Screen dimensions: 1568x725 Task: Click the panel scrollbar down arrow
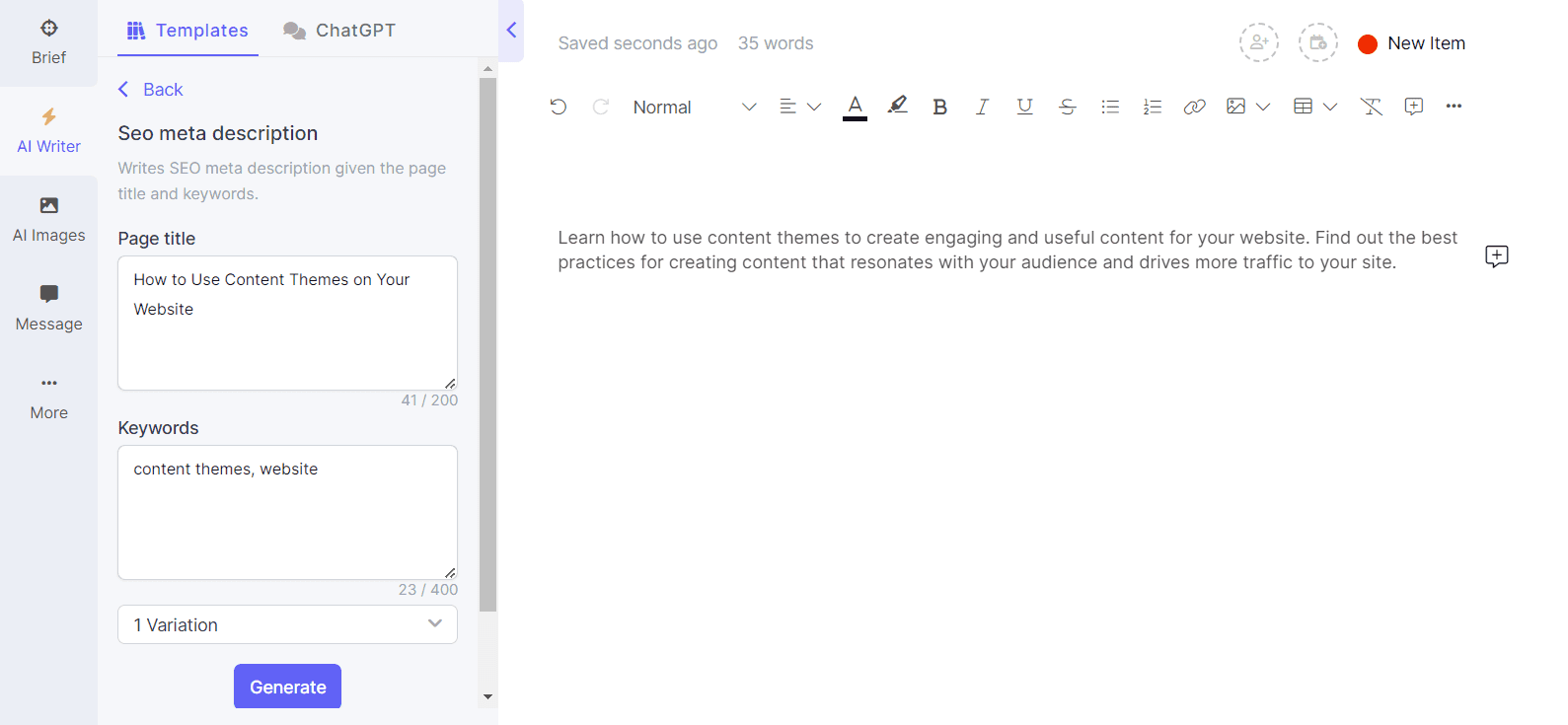coord(487,696)
